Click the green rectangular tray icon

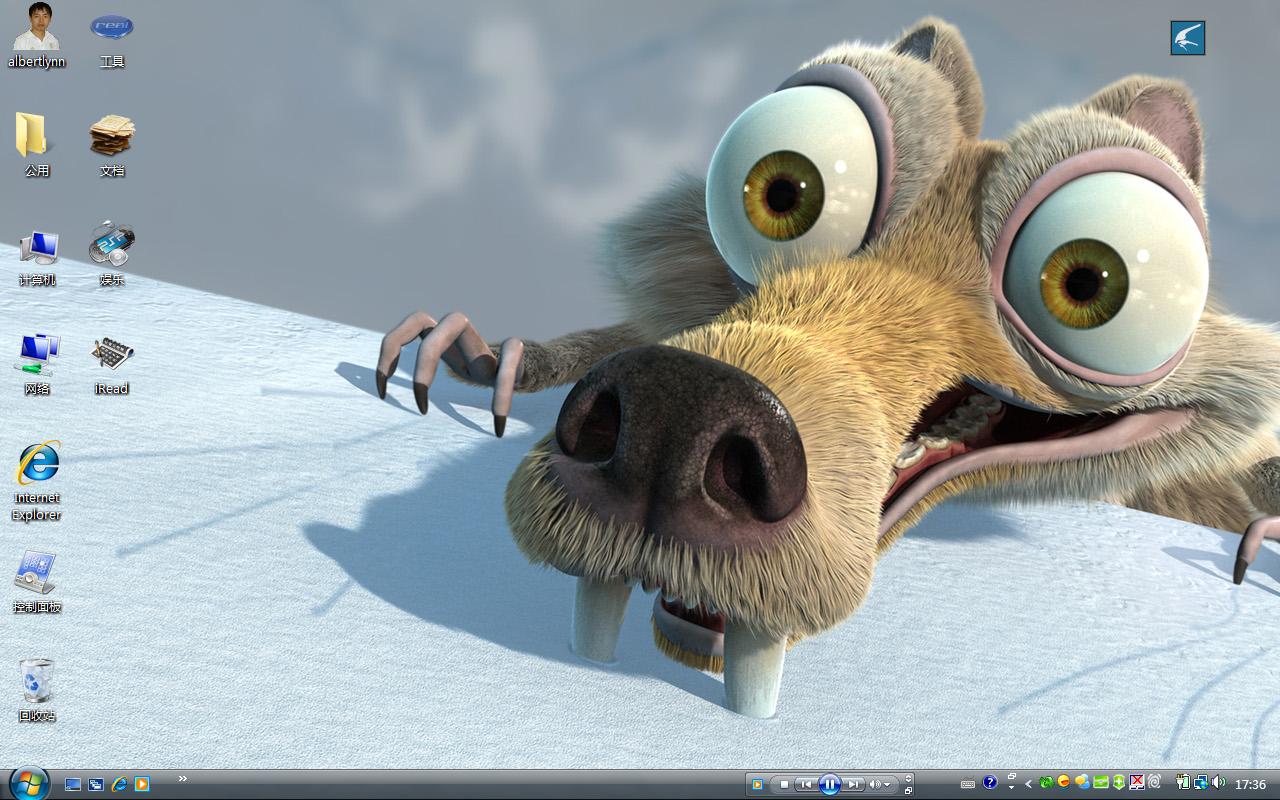click(1101, 783)
